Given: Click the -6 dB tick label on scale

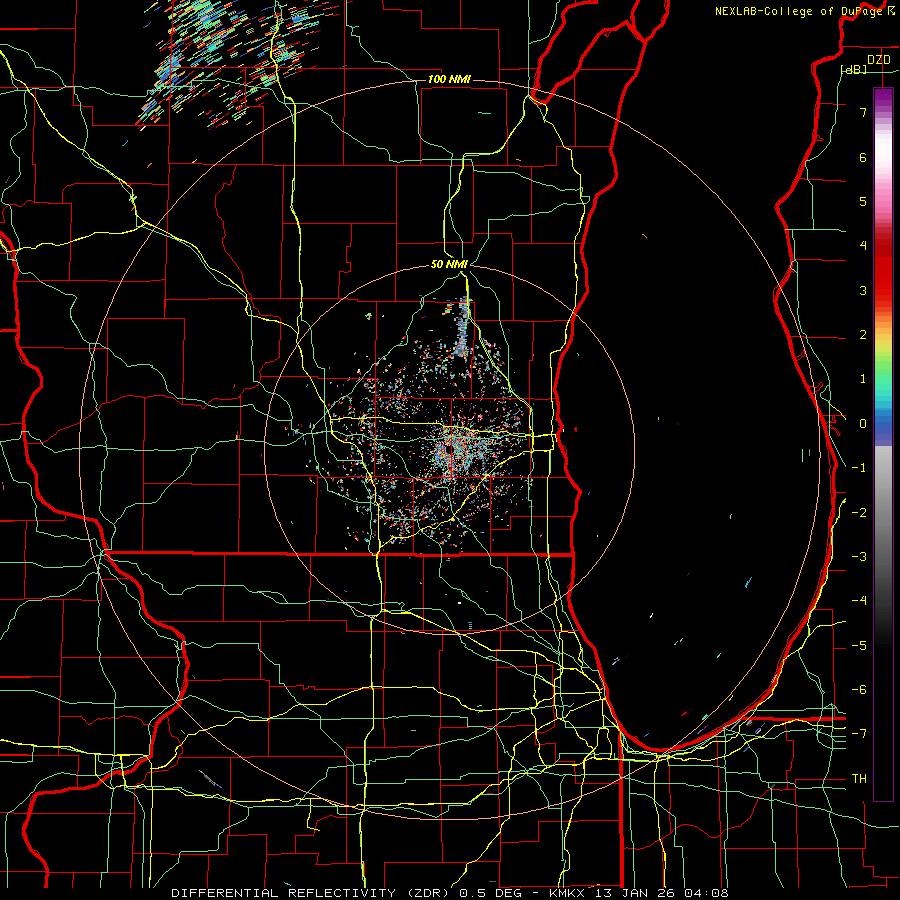Looking at the screenshot, I should pos(859,690).
